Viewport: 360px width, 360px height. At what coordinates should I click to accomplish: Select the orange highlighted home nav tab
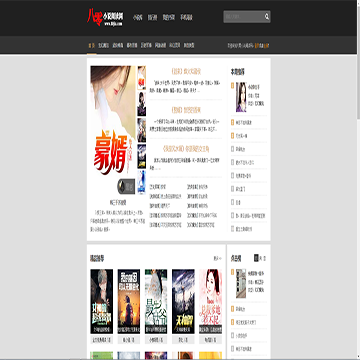pos(91,45)
